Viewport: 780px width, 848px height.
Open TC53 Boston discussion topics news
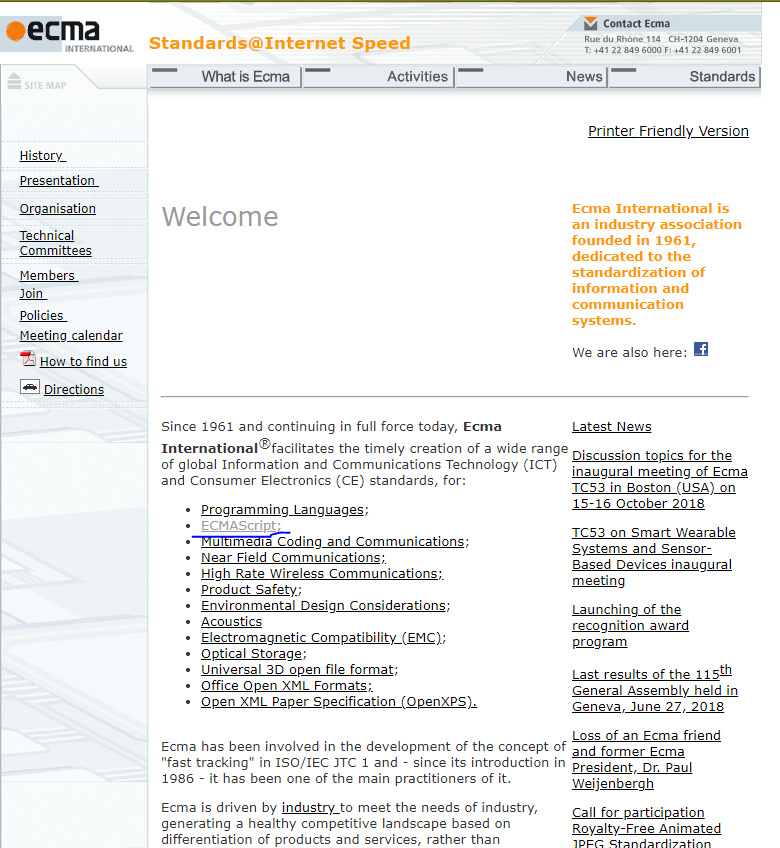(660, 480)
